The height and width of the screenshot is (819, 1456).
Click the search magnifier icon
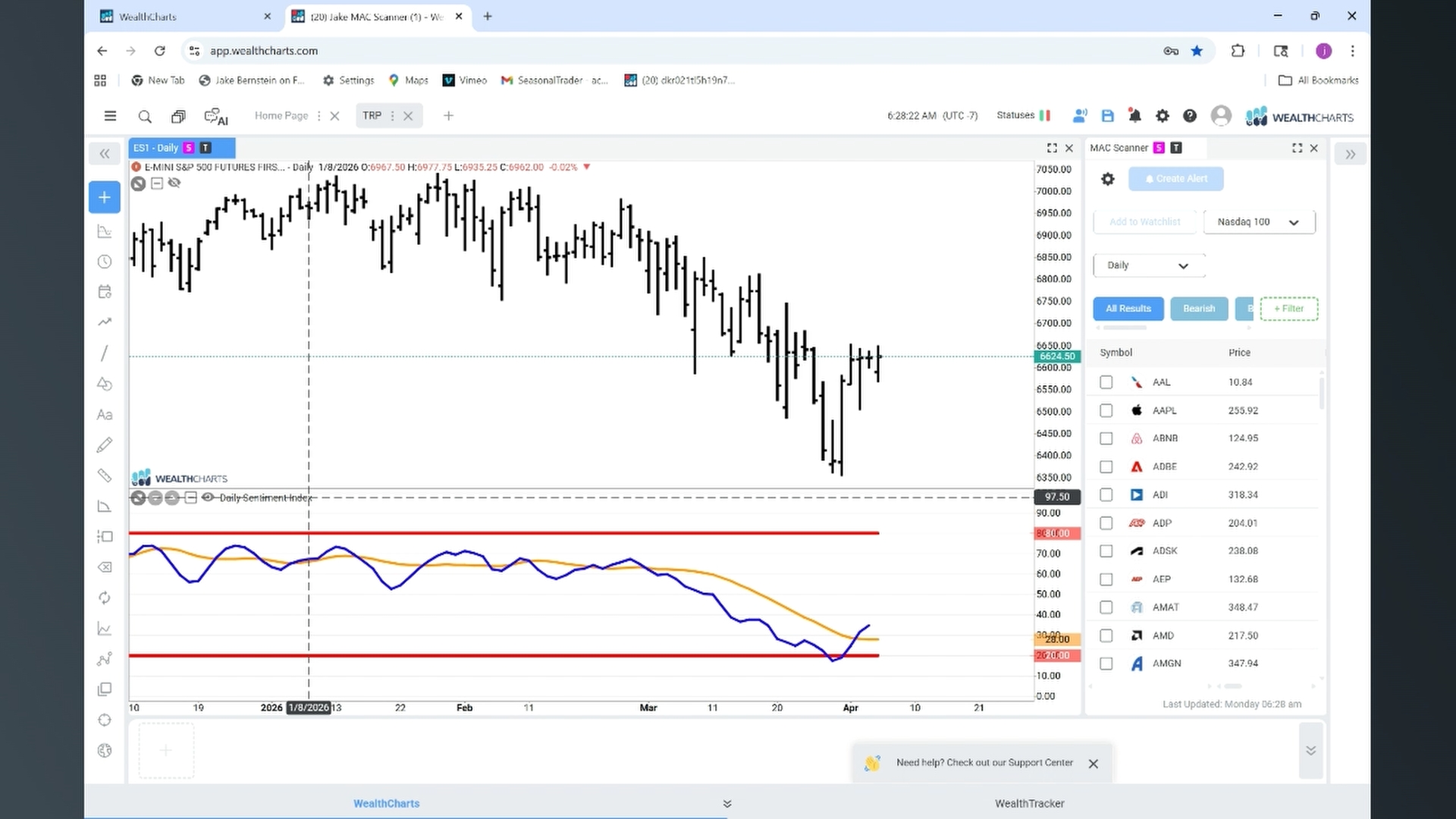coord(145,116)
